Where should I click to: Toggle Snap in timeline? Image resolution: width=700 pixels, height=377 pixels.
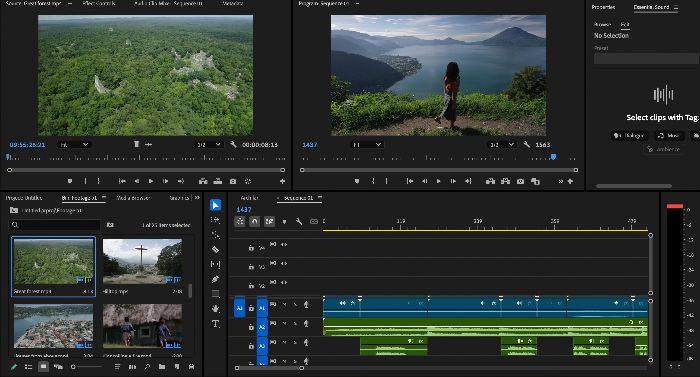click(254, 222)
